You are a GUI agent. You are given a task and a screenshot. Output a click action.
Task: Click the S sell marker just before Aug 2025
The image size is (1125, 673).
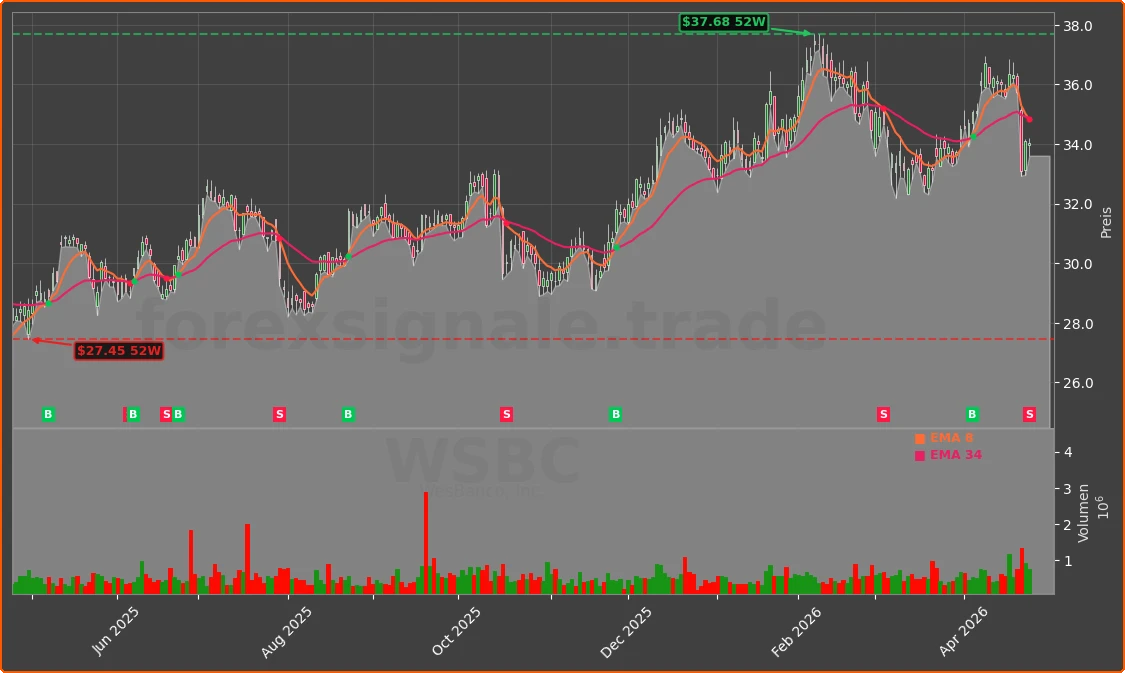pos(280,414)
